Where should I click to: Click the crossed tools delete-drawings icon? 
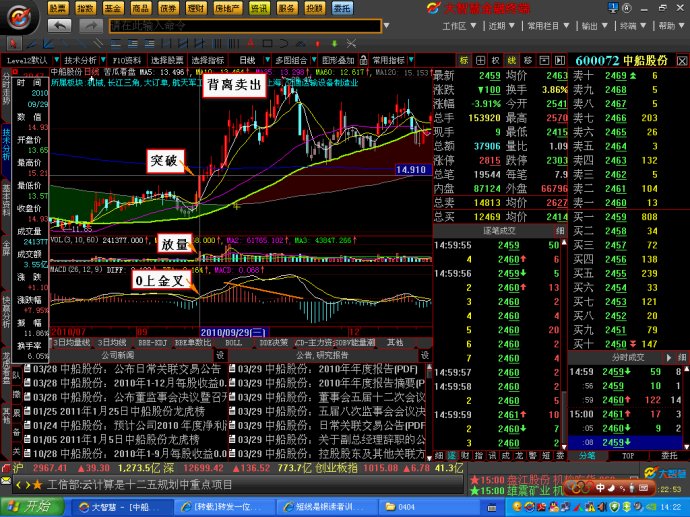coord(351,44)
